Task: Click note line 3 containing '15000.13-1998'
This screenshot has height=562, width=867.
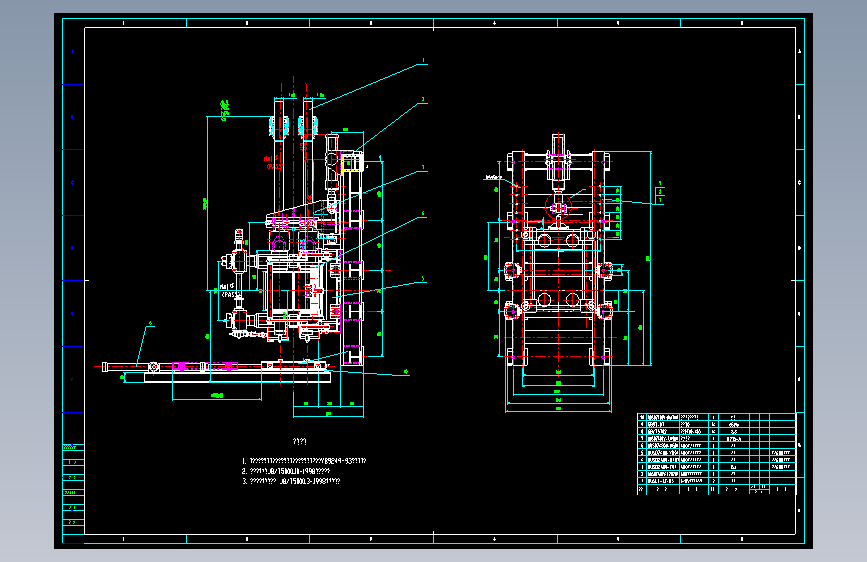Action: tap(291, 481)
